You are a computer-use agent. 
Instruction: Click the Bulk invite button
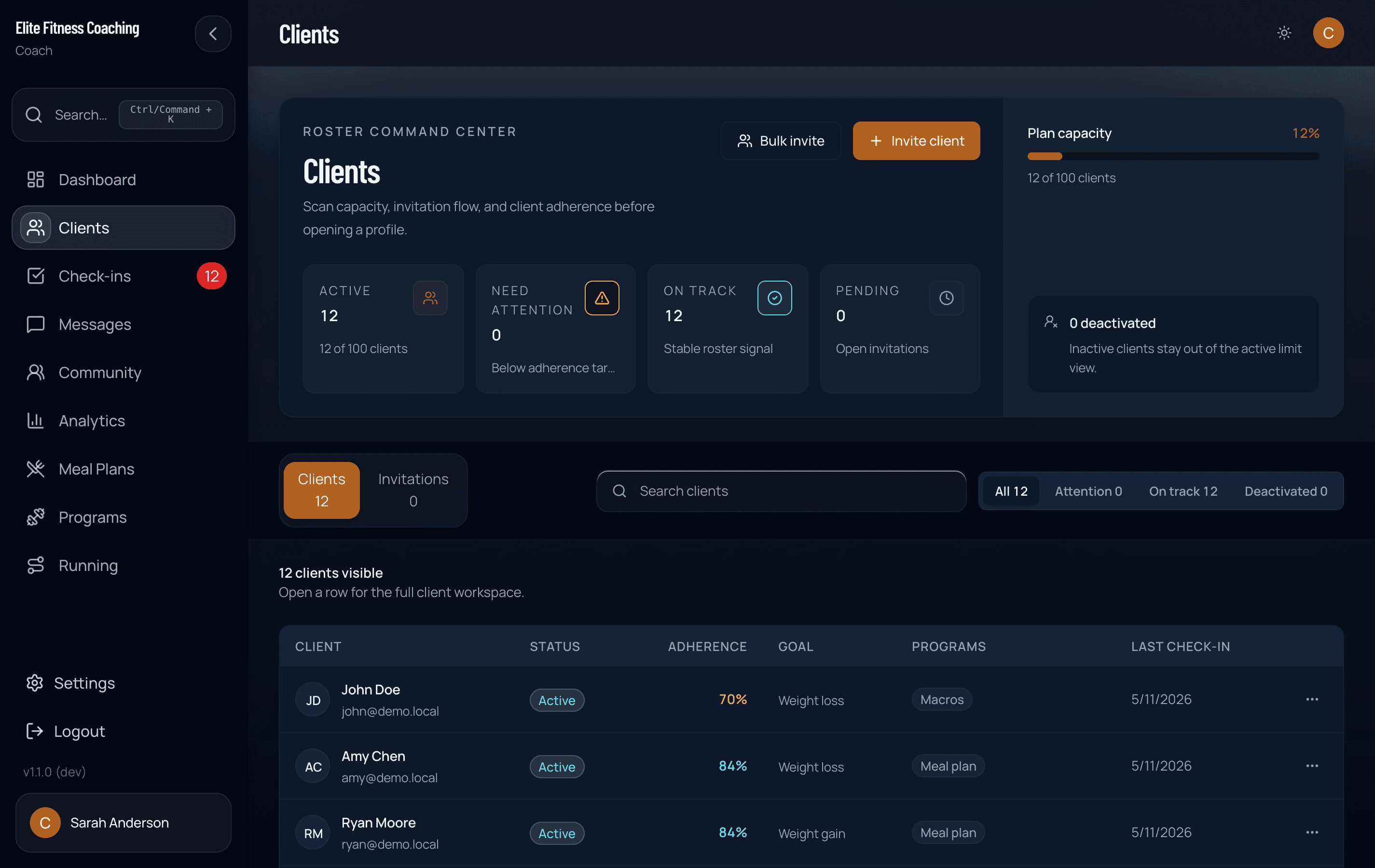point(781,141)
